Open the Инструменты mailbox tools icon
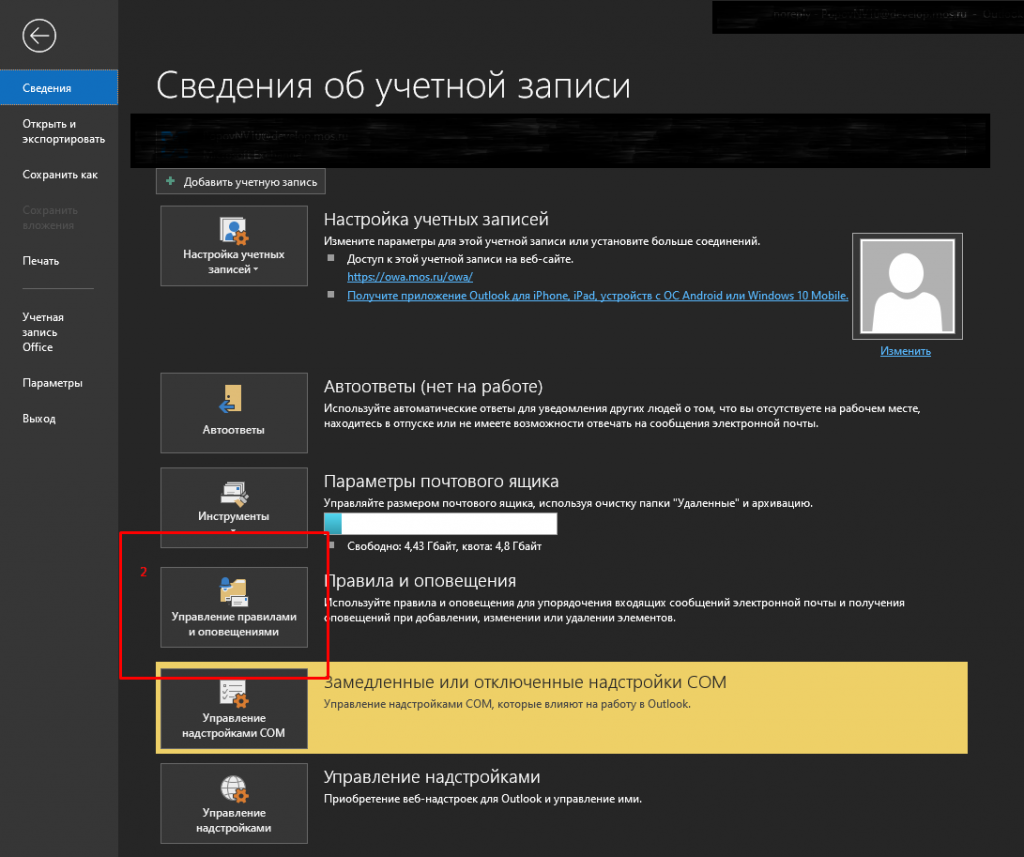The height and width of the screenshot is (857, 1024). [234, 493]
